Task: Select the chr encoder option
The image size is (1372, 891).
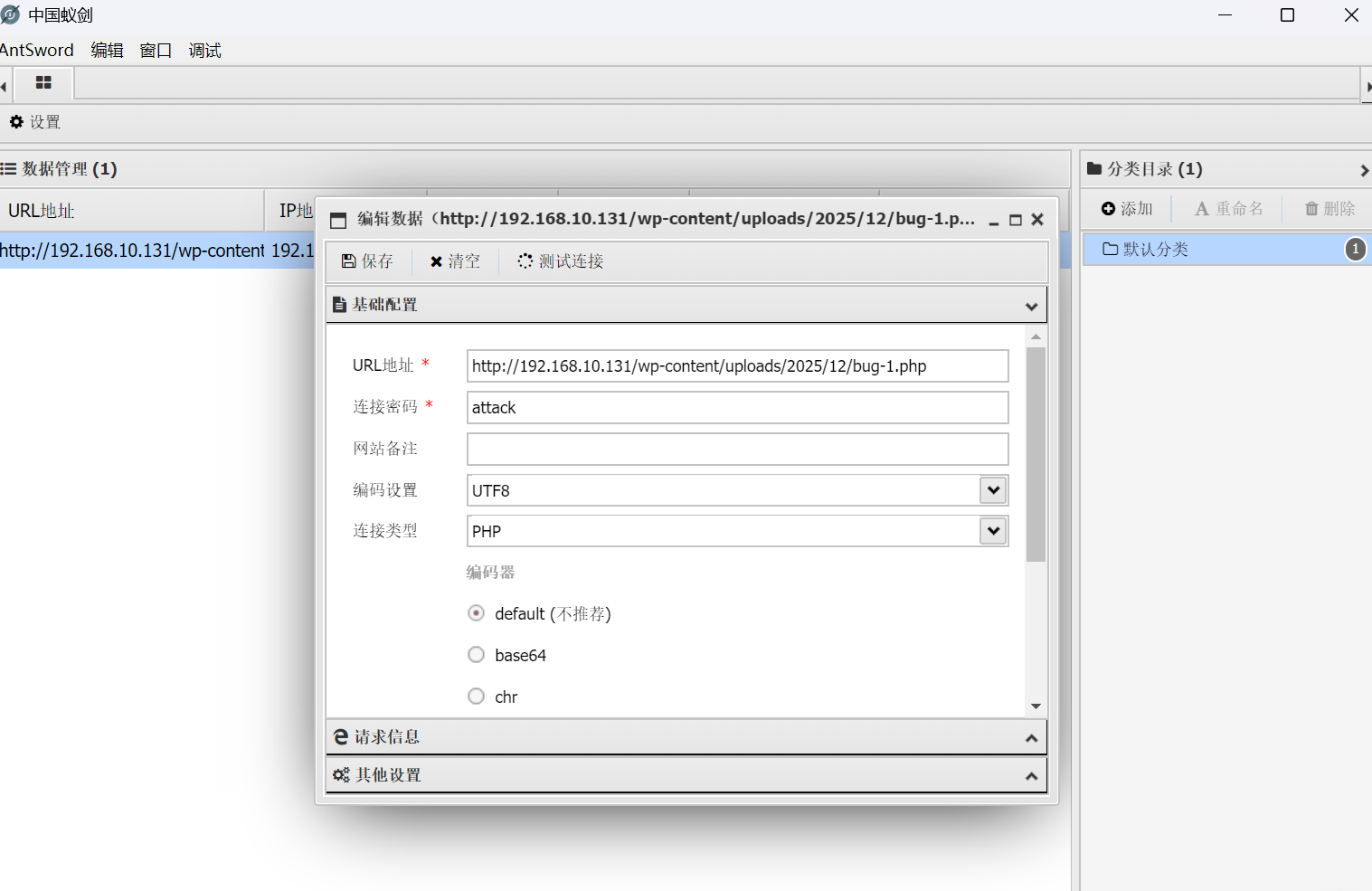Action: click(x=477, y=696)
